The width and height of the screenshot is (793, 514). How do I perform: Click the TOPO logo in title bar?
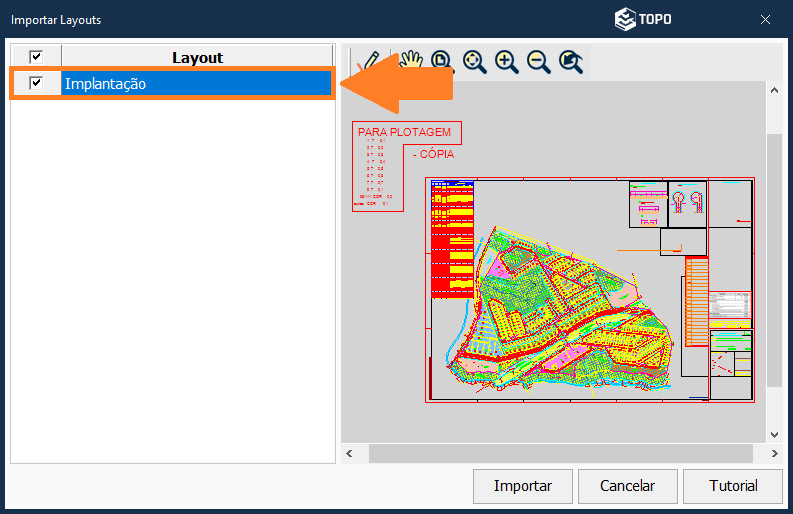point(643,19)
